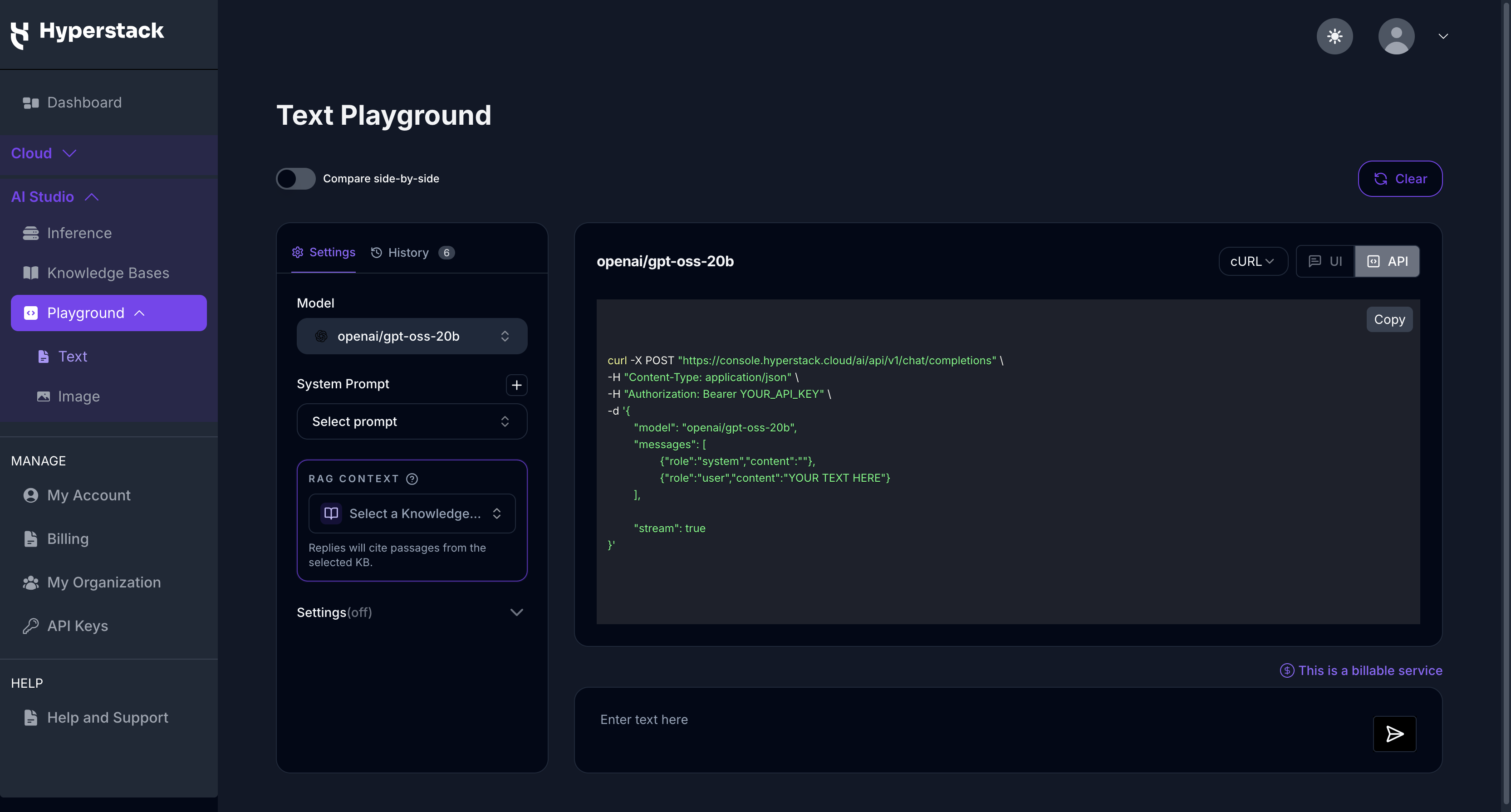The image size is (1511, 812).
Task: Add a system prompt with plus icon
Action: [x=516, y=385]
